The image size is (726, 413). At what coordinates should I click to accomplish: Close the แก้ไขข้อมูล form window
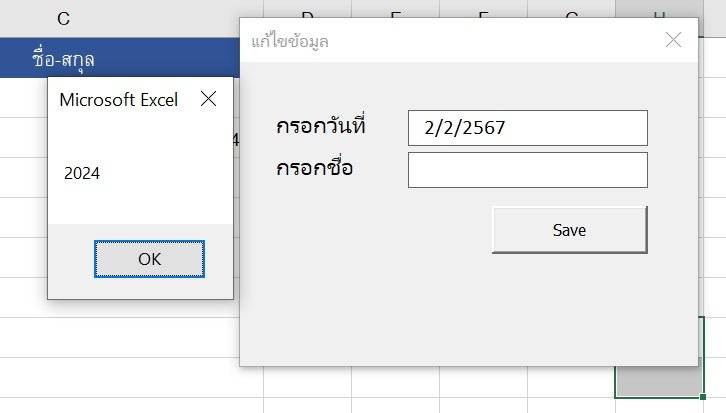(x=673, y=40)
